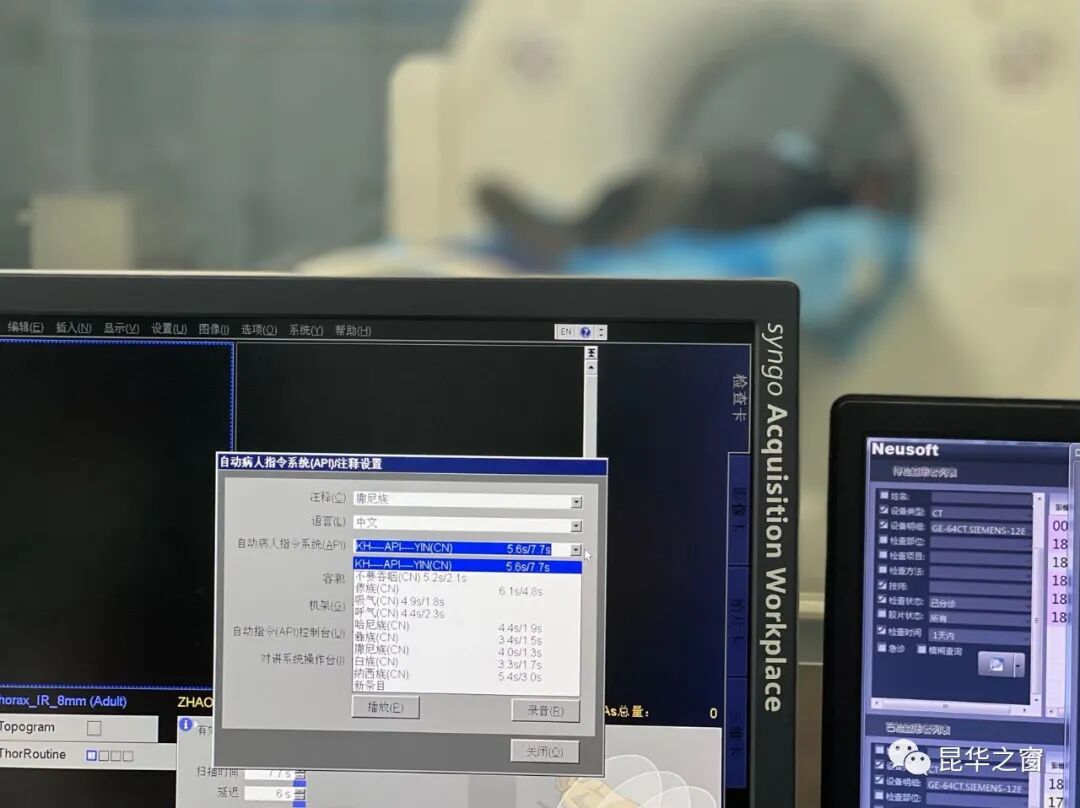Click the Neusoft filter panel horizontal scrollbar
1080x808 pixels.
(x=953, y=706)
